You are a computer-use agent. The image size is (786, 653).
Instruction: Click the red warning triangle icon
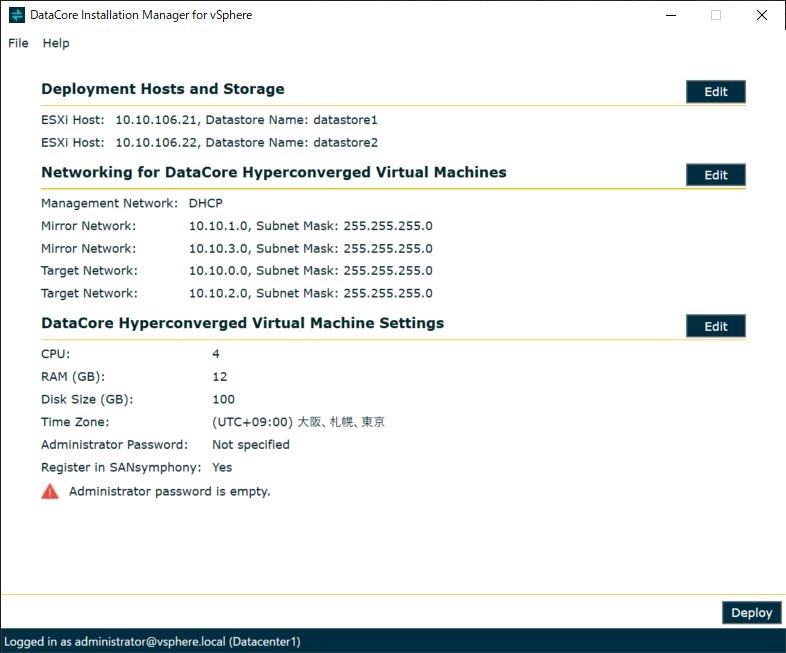[x=50, y=491]
